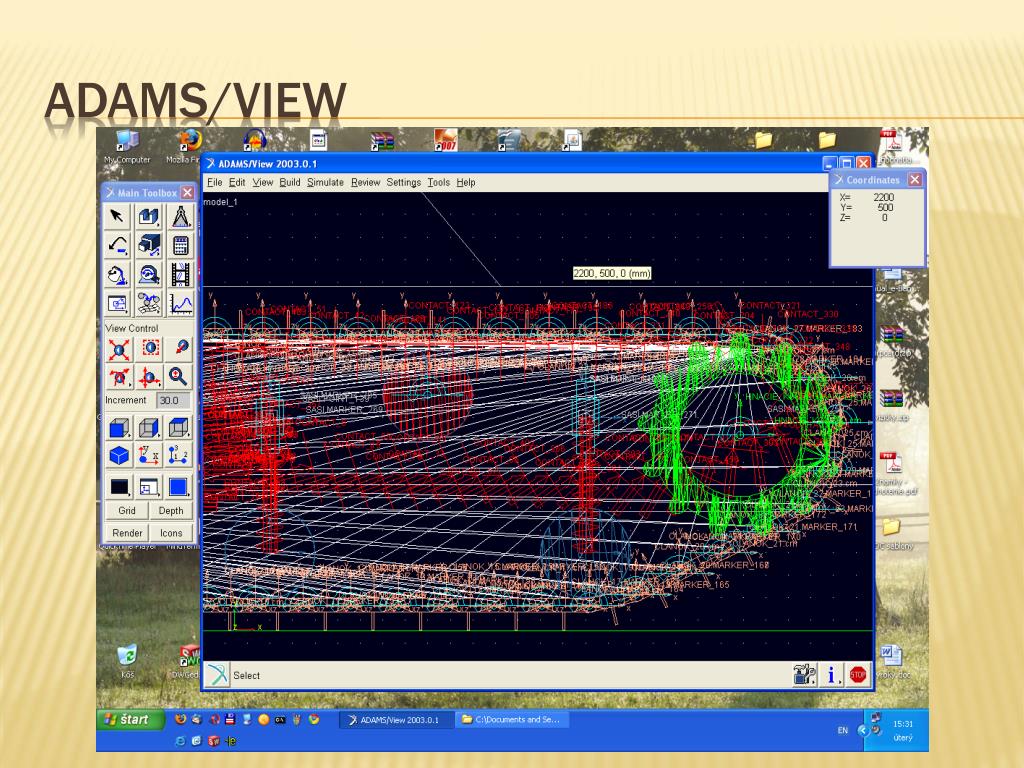Click the fit view to window icon
The height and width of the screenshot is (768, 1024).
point(119,349)
